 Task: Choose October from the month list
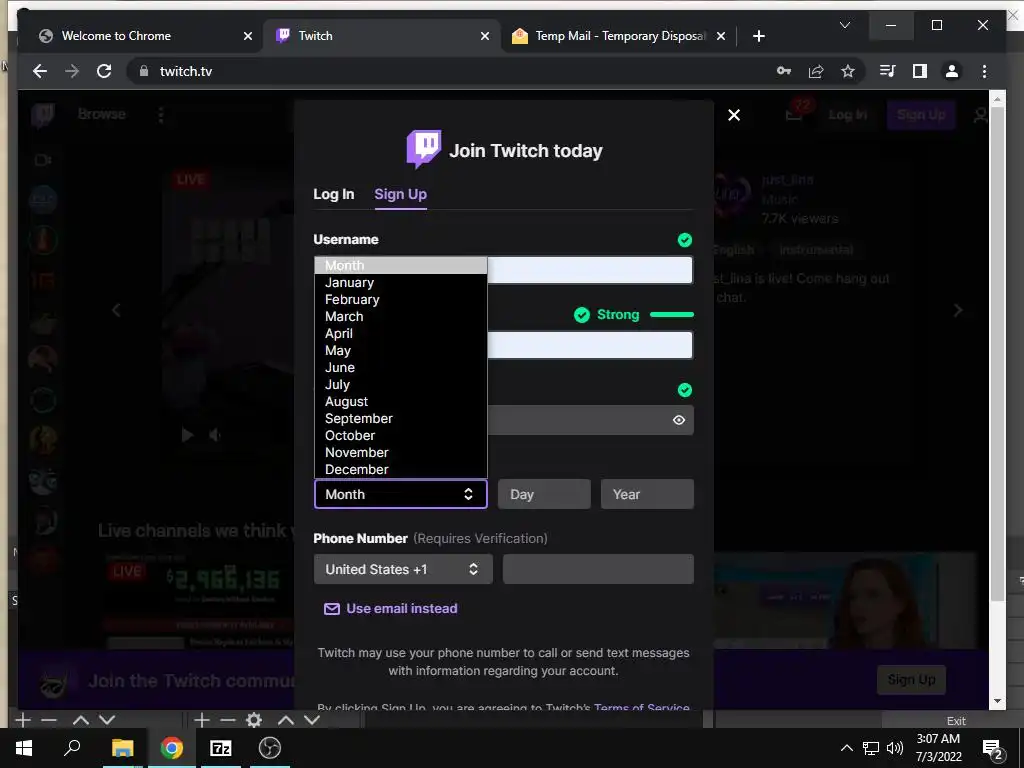400,436
